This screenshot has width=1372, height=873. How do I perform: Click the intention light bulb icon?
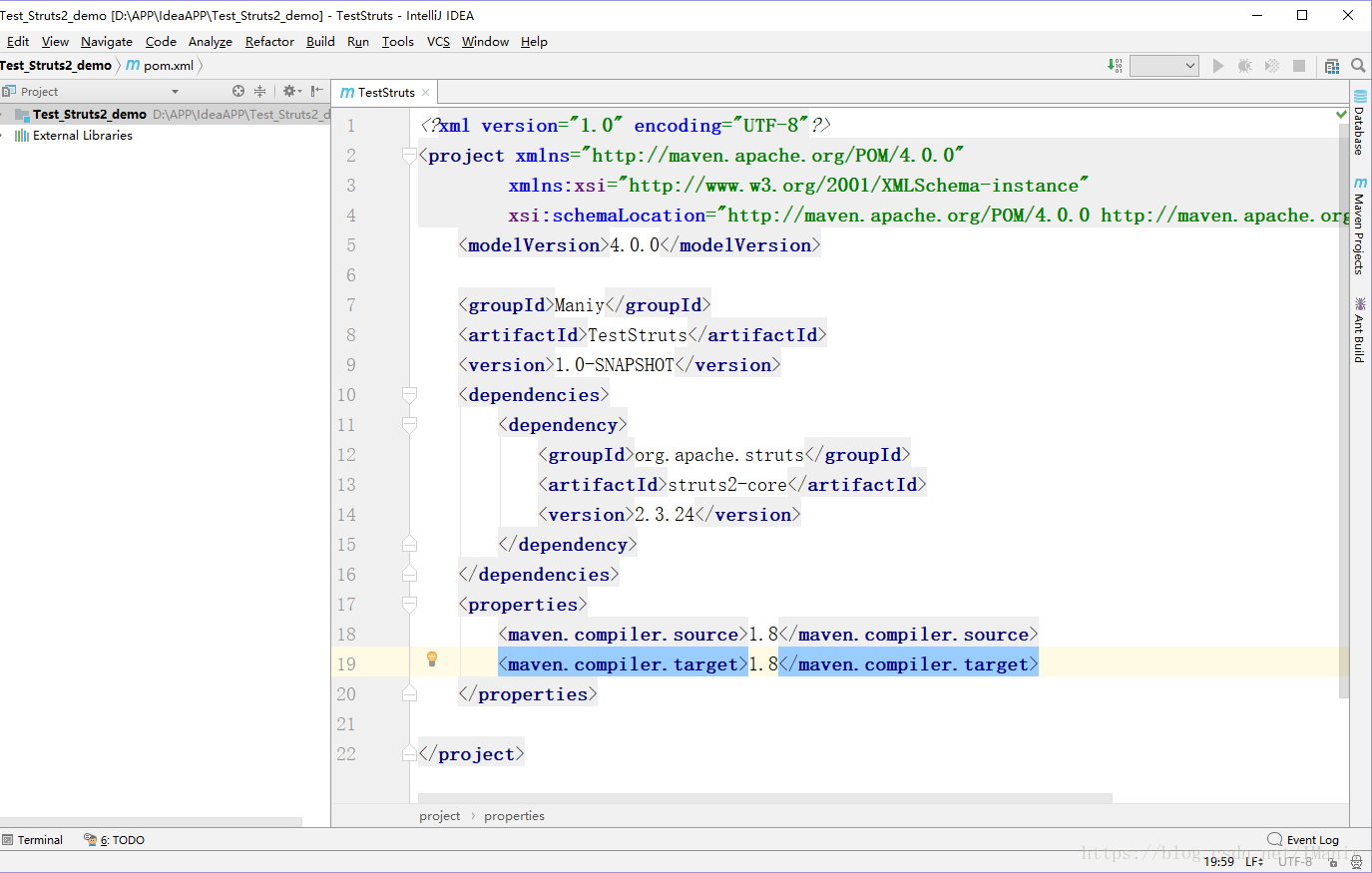click(432, 659)
